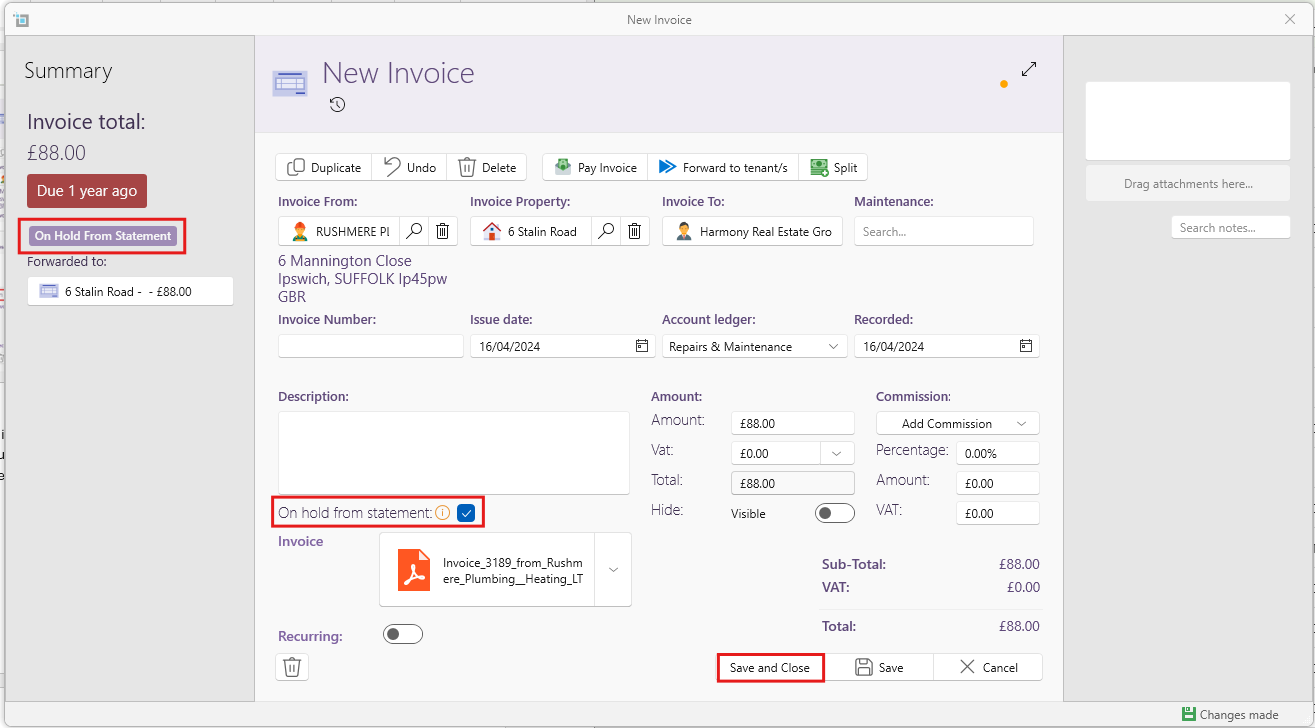The image size is (1315, 728).
Task: Click Forward to tenant/s toolbar item
Action: point(723,167)
